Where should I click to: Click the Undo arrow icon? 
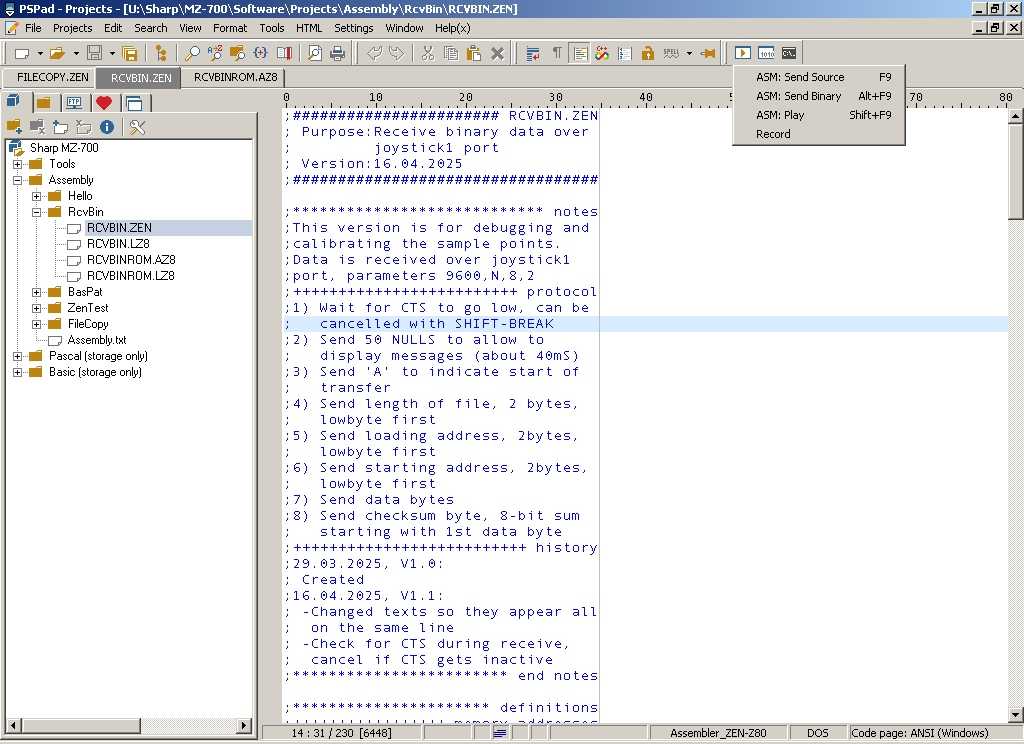tap(374, 54)
